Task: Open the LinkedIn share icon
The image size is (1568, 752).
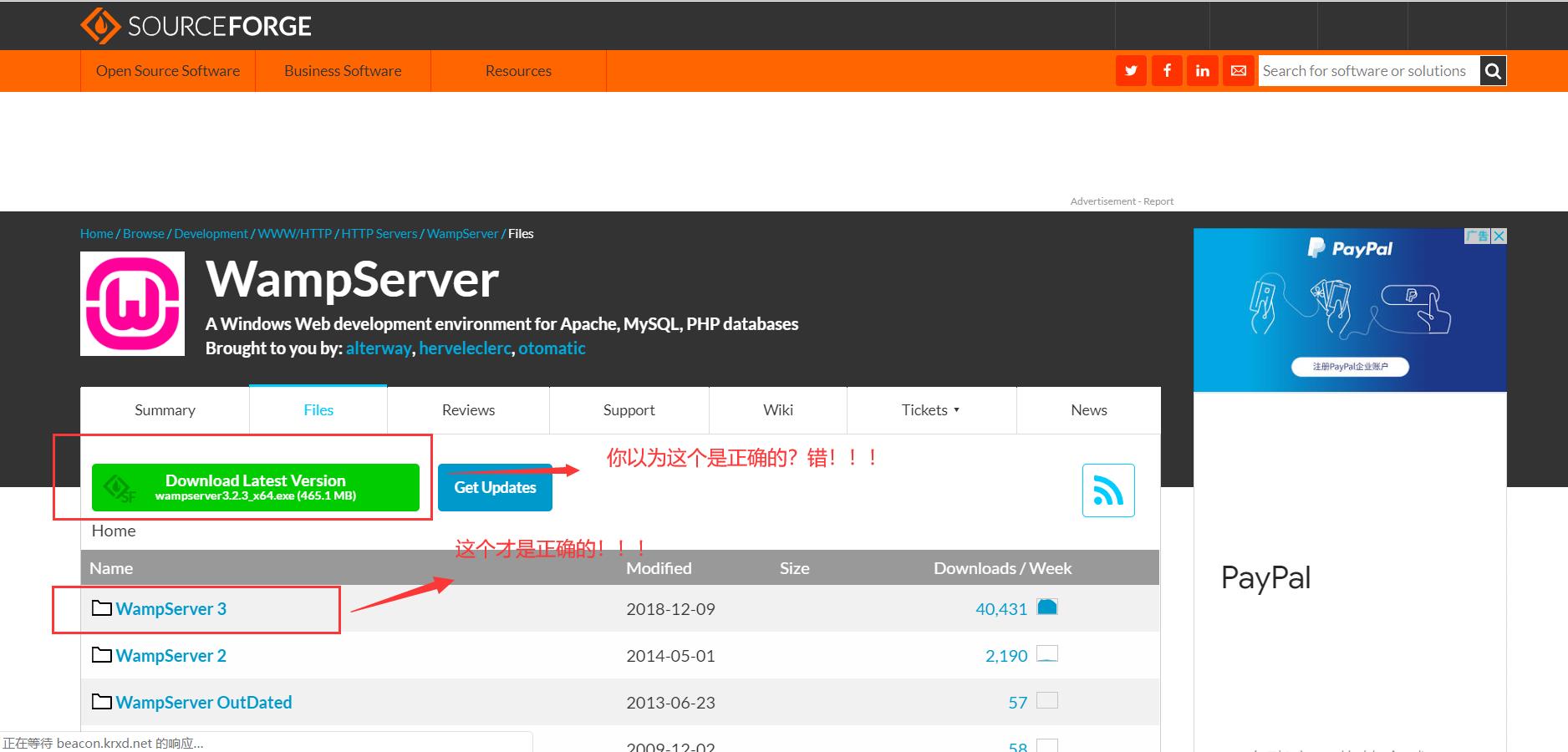Action: 1203,71
